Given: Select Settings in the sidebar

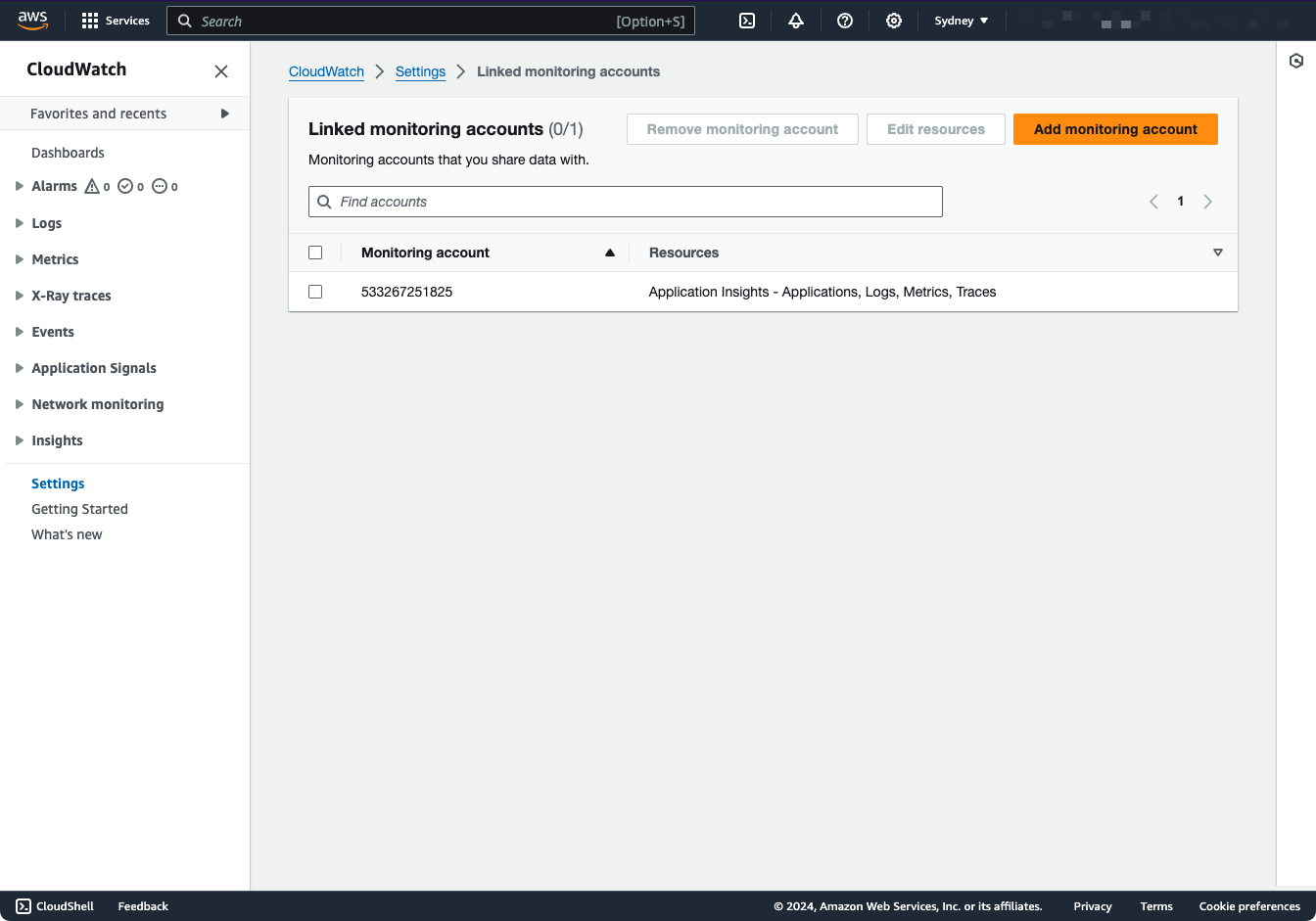Looking at the screenshot, I should point(58,484).
